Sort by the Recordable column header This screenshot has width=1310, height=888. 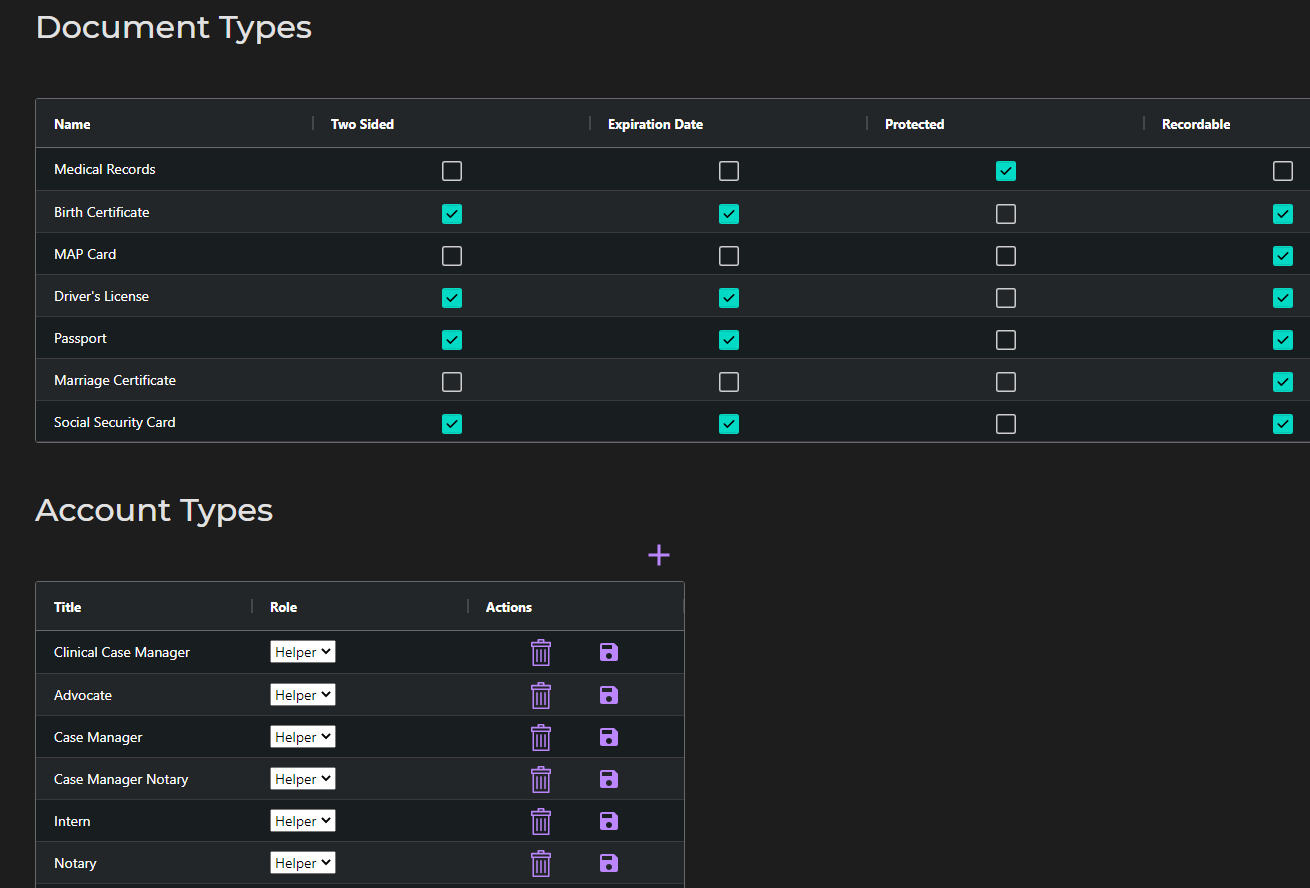point(1196,124)
